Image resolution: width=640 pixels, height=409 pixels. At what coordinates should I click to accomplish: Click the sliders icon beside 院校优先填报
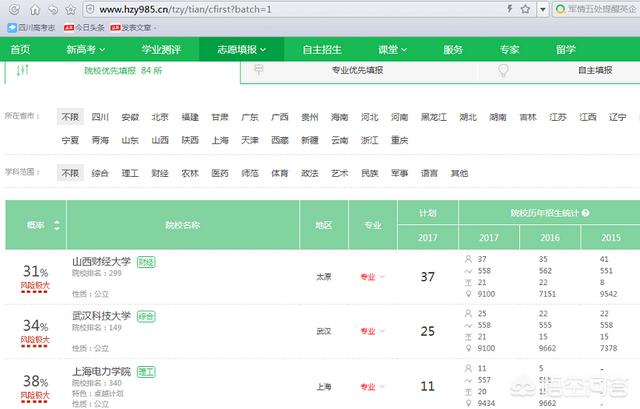[24, 72]
